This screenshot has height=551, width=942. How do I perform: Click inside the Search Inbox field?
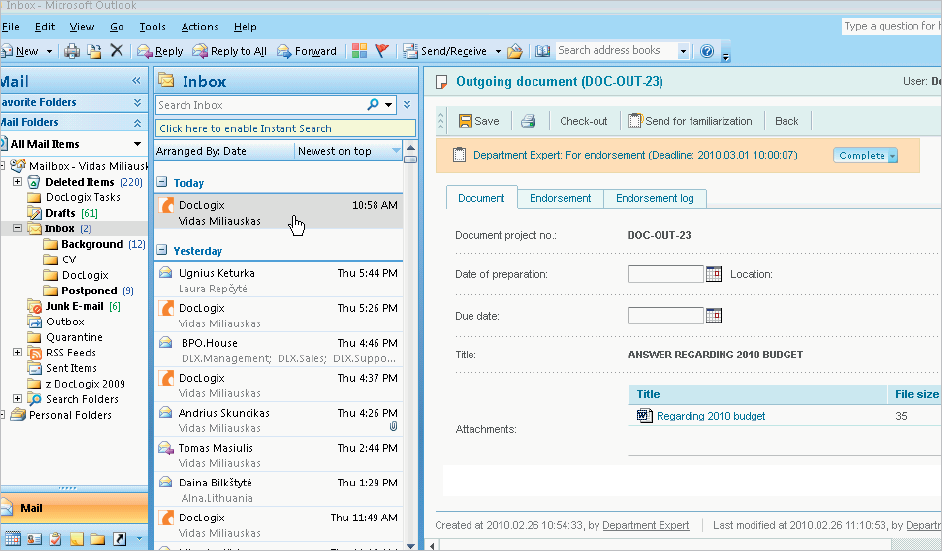pyautogui.click(x=260, y=105)
